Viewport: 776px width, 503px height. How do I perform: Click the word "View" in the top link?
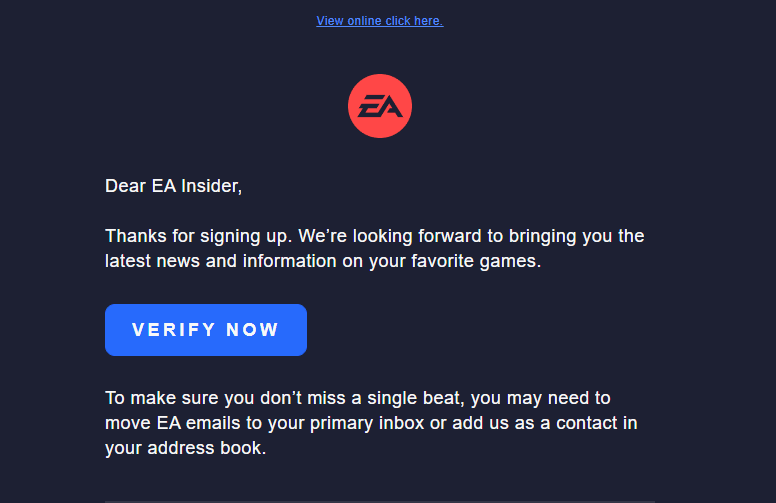coord(330,21)
